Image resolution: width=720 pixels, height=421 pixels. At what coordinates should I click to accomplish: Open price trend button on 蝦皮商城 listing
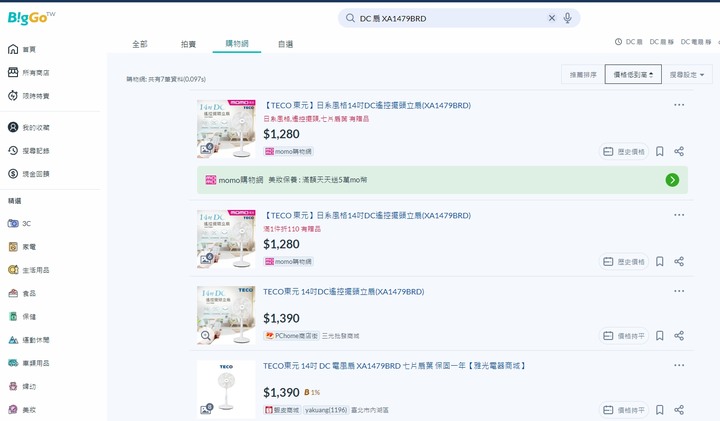pos(624,410)
